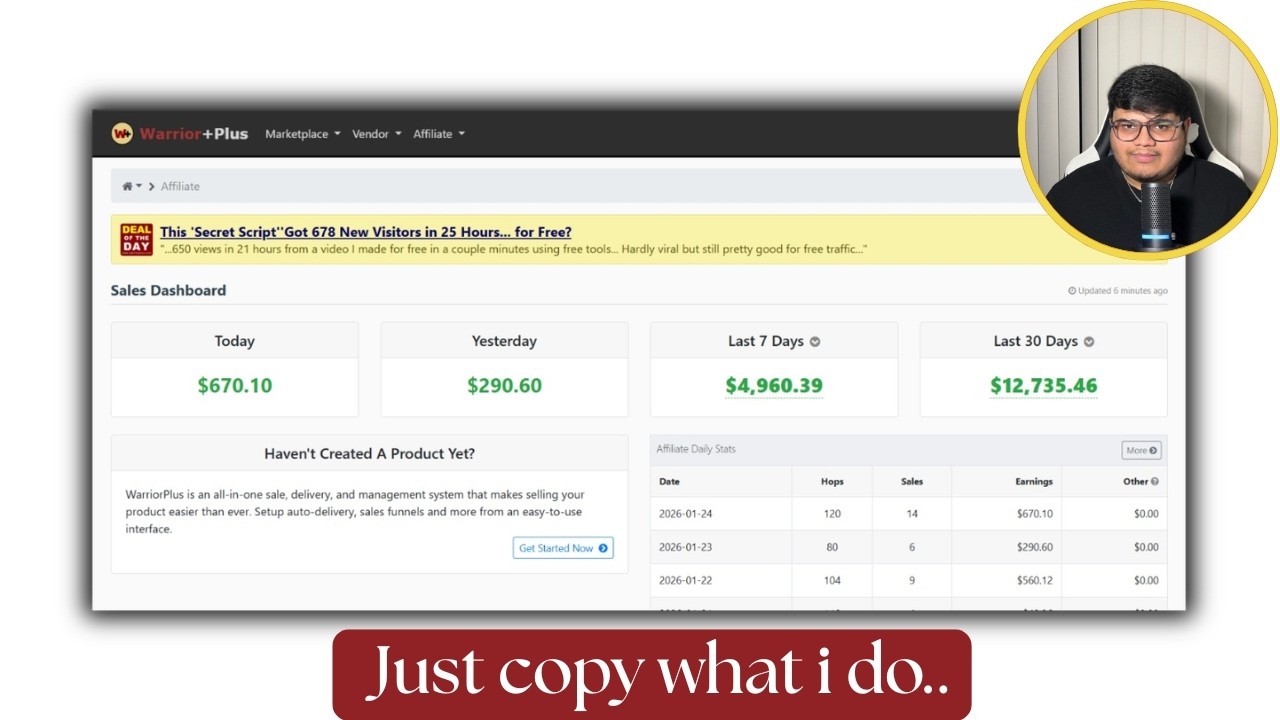Click the Sales column header
Screen dimensions: 1280x720
(912, 482)
